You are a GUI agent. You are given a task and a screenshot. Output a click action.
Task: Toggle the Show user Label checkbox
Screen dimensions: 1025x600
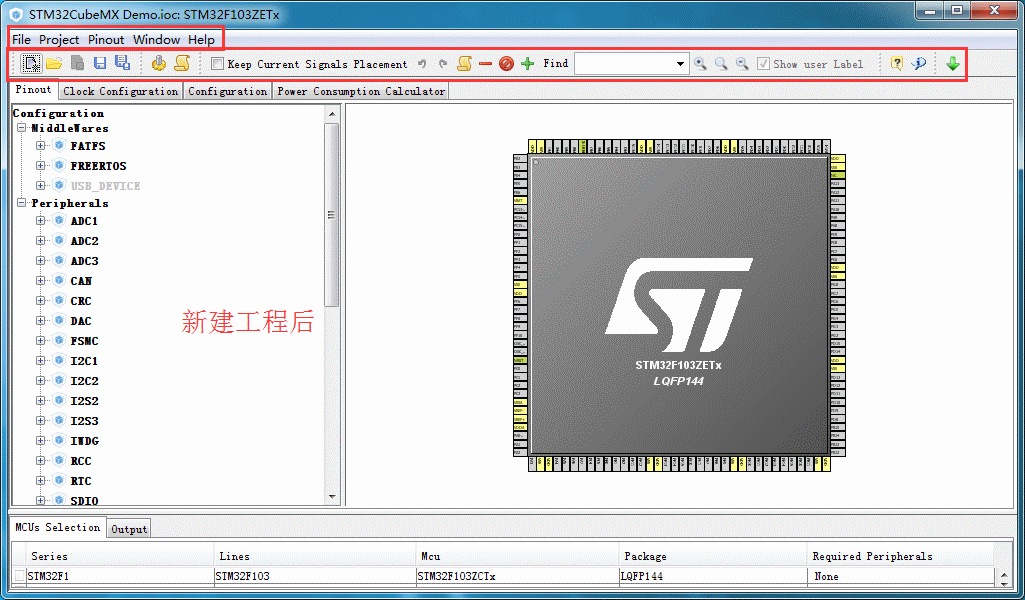[x=763, y=63]
